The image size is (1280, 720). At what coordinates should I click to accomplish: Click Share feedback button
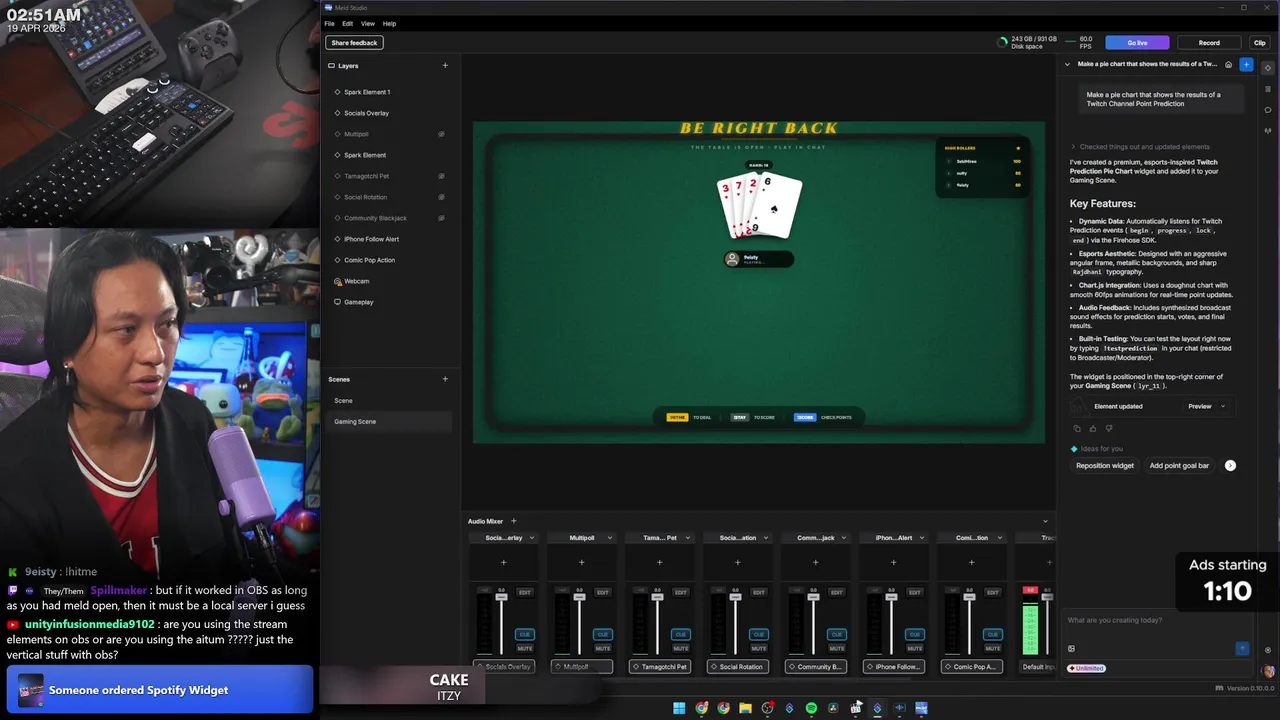tap(355, 43)
